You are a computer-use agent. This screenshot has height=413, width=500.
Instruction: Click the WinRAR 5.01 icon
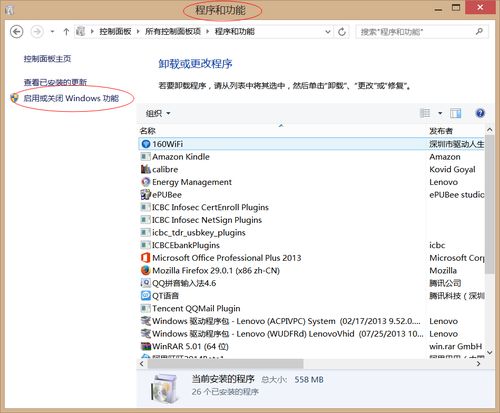point(146,346)
